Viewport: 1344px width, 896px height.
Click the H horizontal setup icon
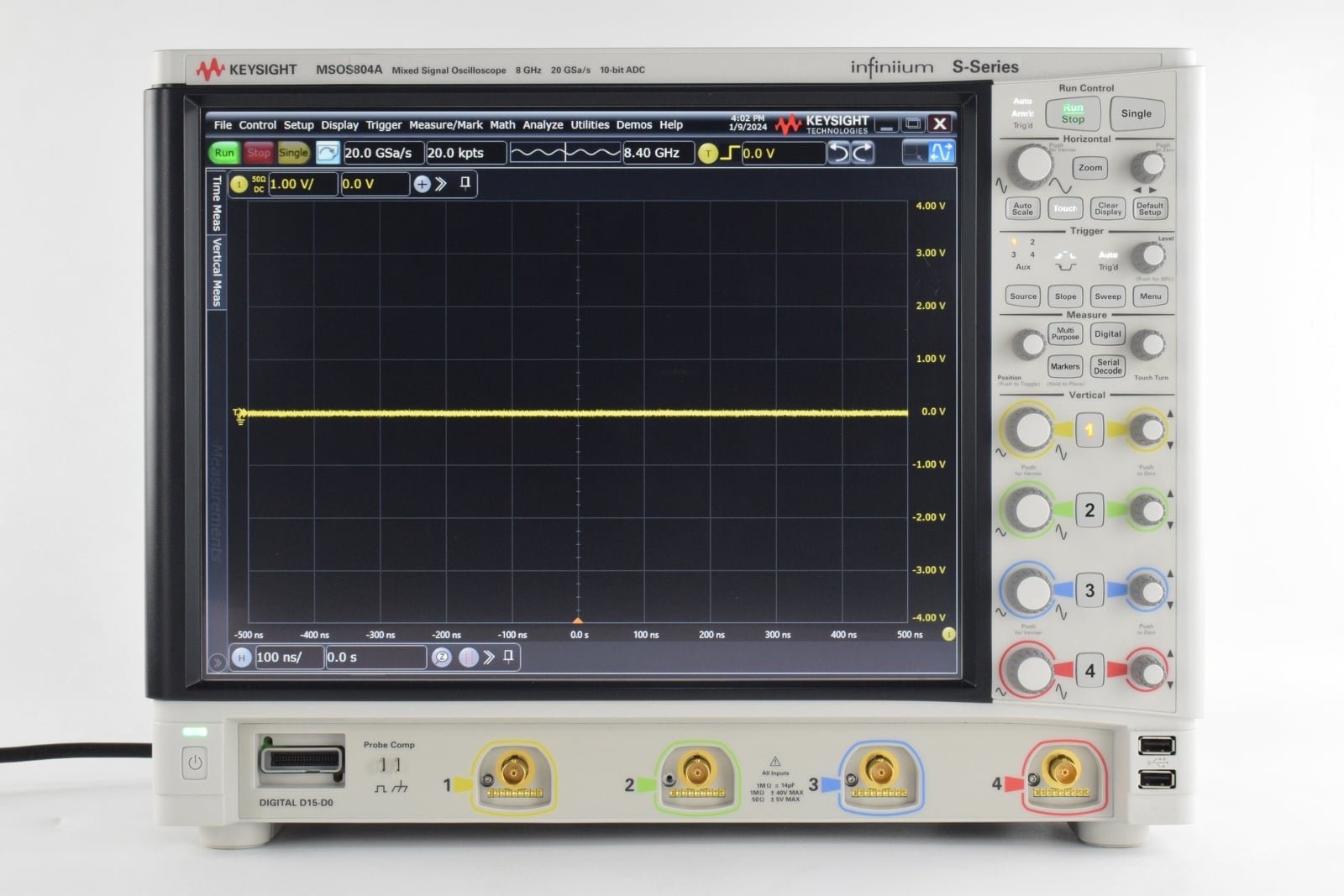[x=241, y=658]
